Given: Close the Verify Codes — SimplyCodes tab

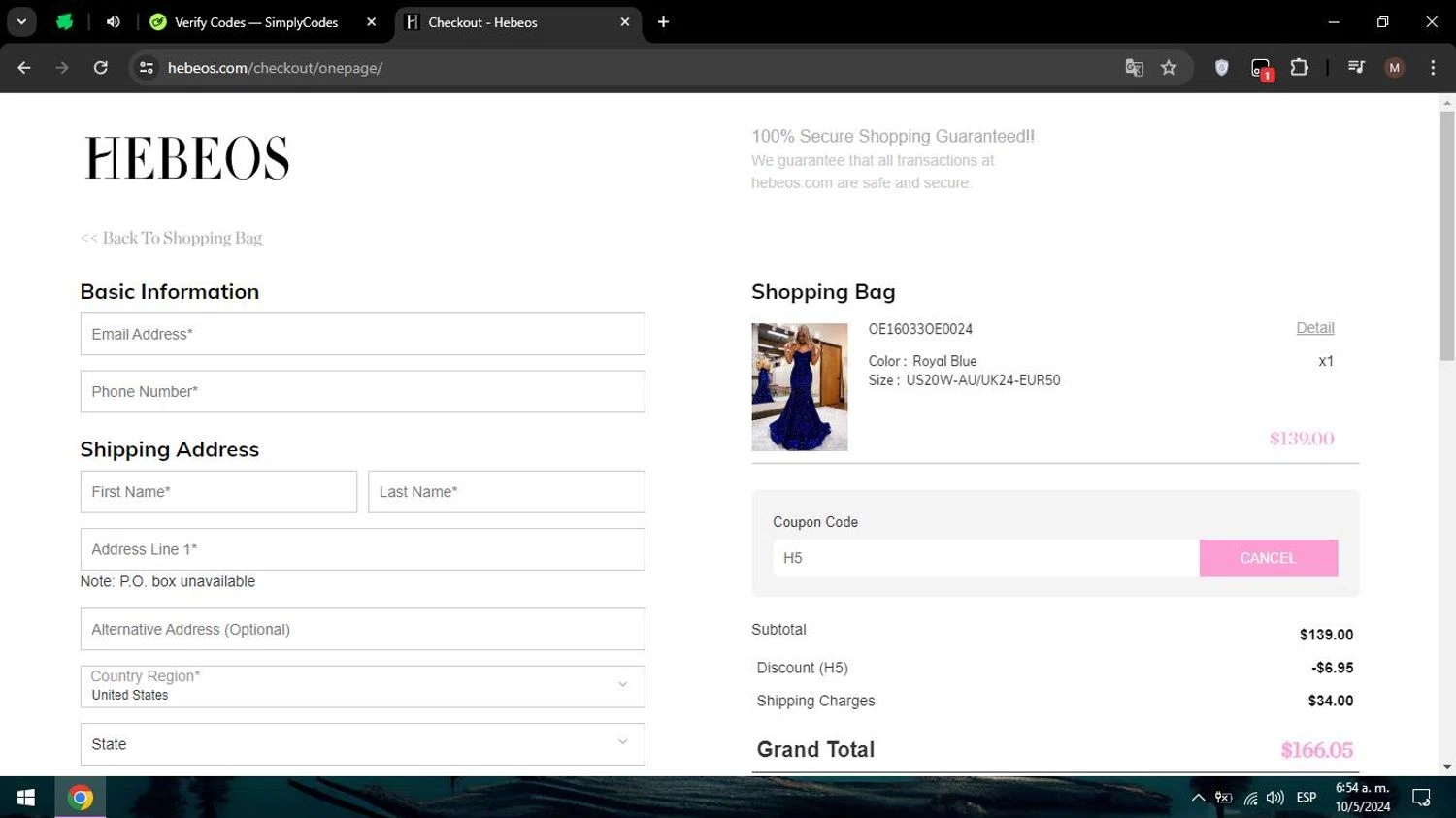Looking at the screenshot, I should (371, 22).
